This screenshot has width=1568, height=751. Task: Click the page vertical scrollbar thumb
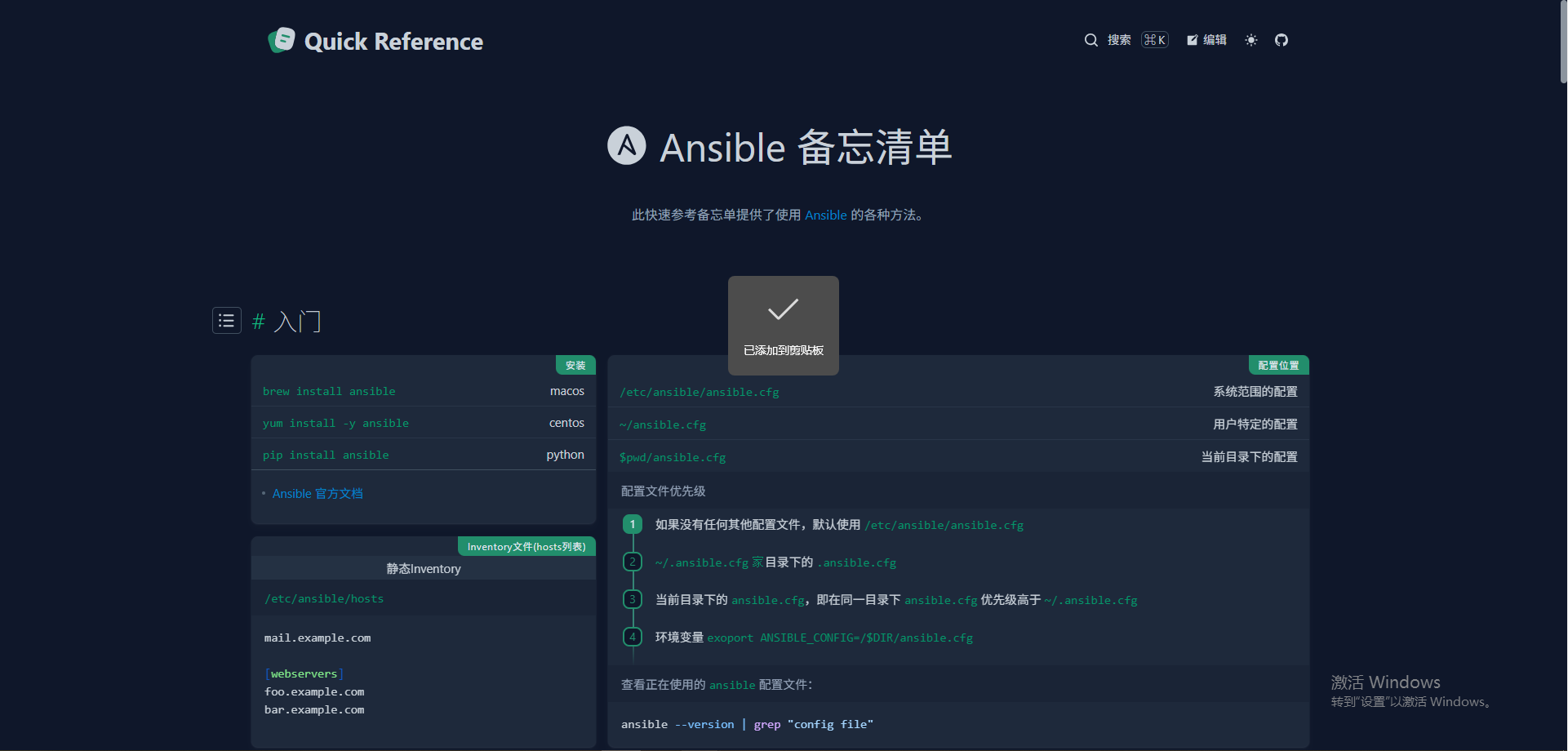[1563, 41]
